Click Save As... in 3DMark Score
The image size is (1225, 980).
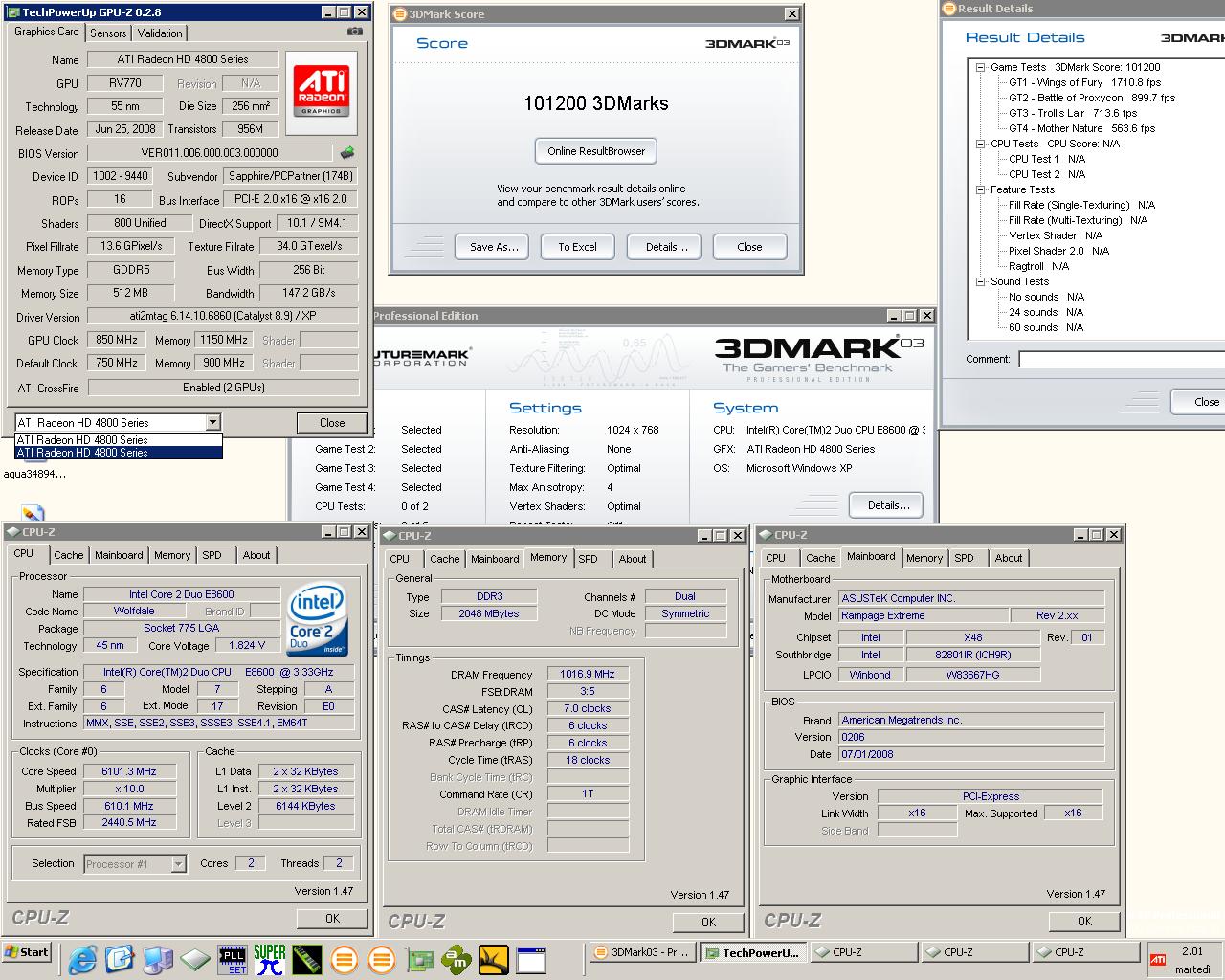click(x=494, y=247)
